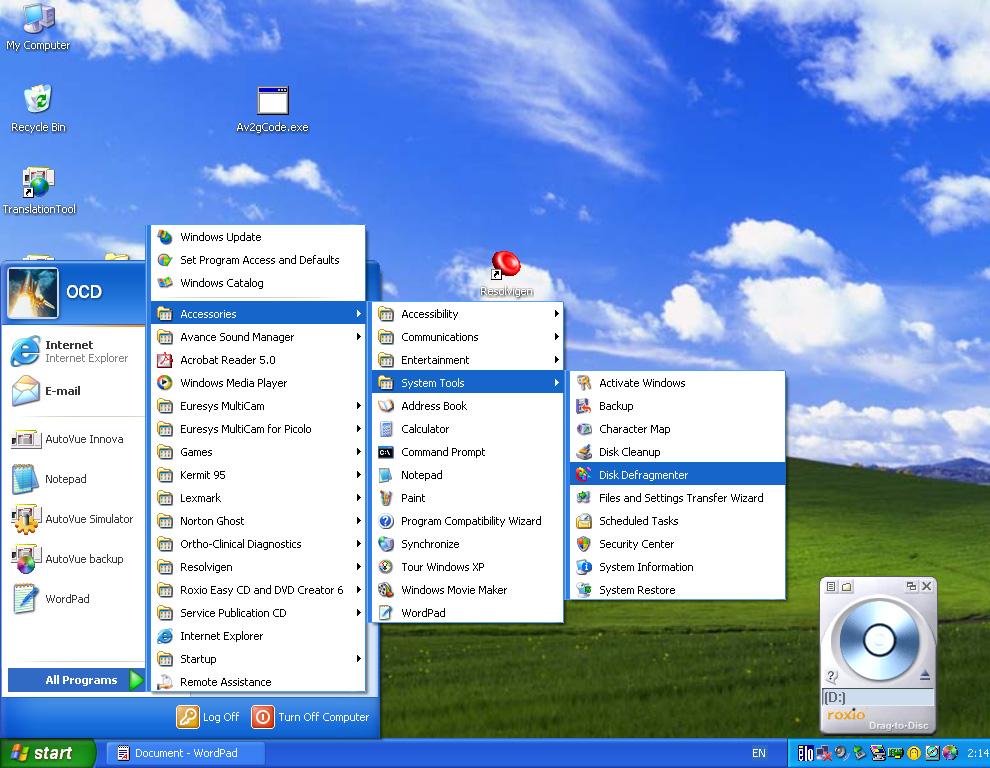
Task: Click the OCD user account picture
Action: tap(33, 292)
